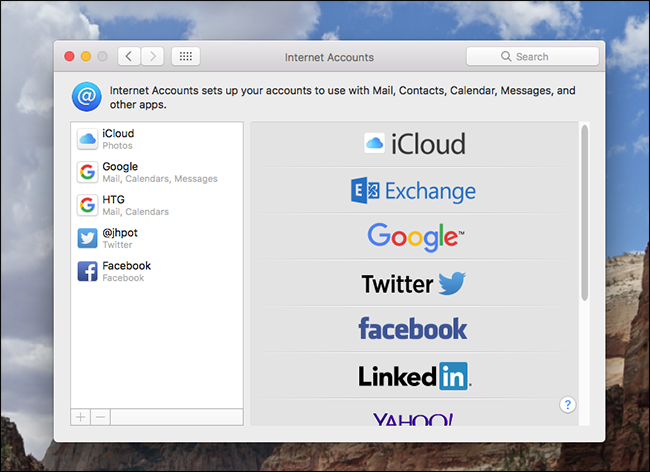Select the Google account in sidebar
Image resolution: width=650 pixels, height=472 pixels.
[x=157, y=172]
